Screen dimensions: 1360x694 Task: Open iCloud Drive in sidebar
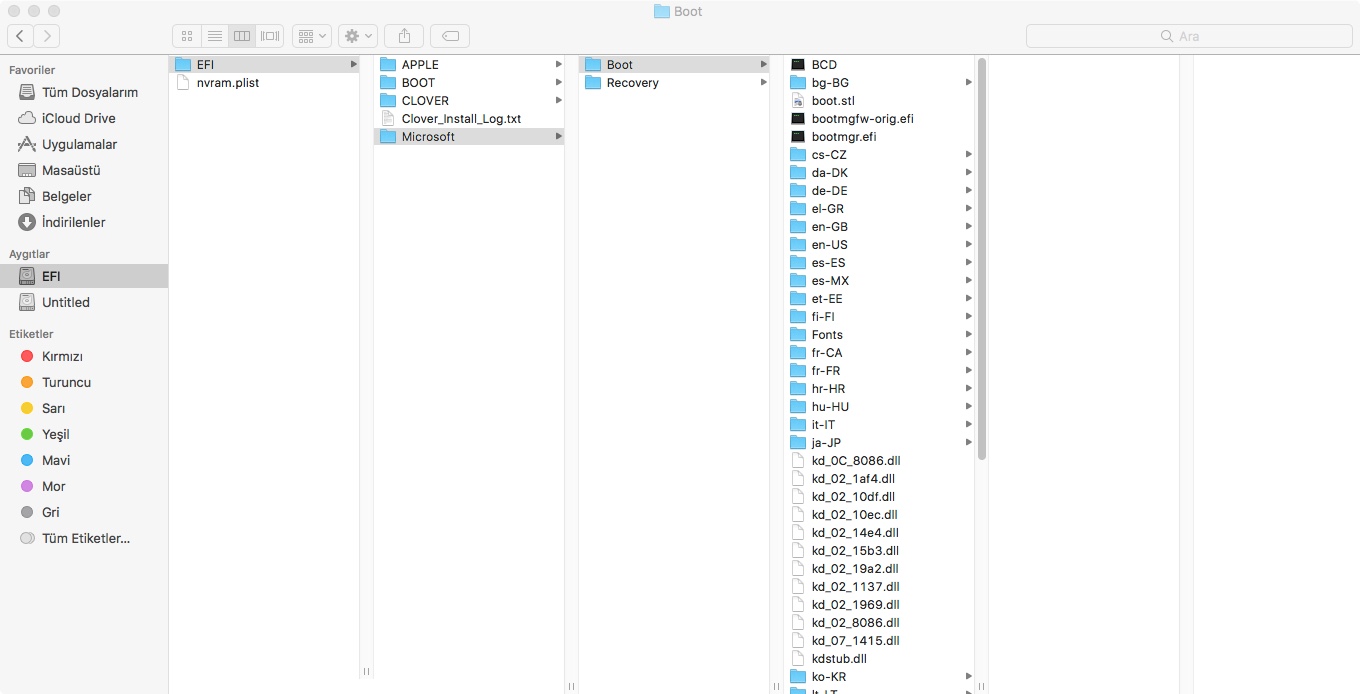[x=78, y=118]
